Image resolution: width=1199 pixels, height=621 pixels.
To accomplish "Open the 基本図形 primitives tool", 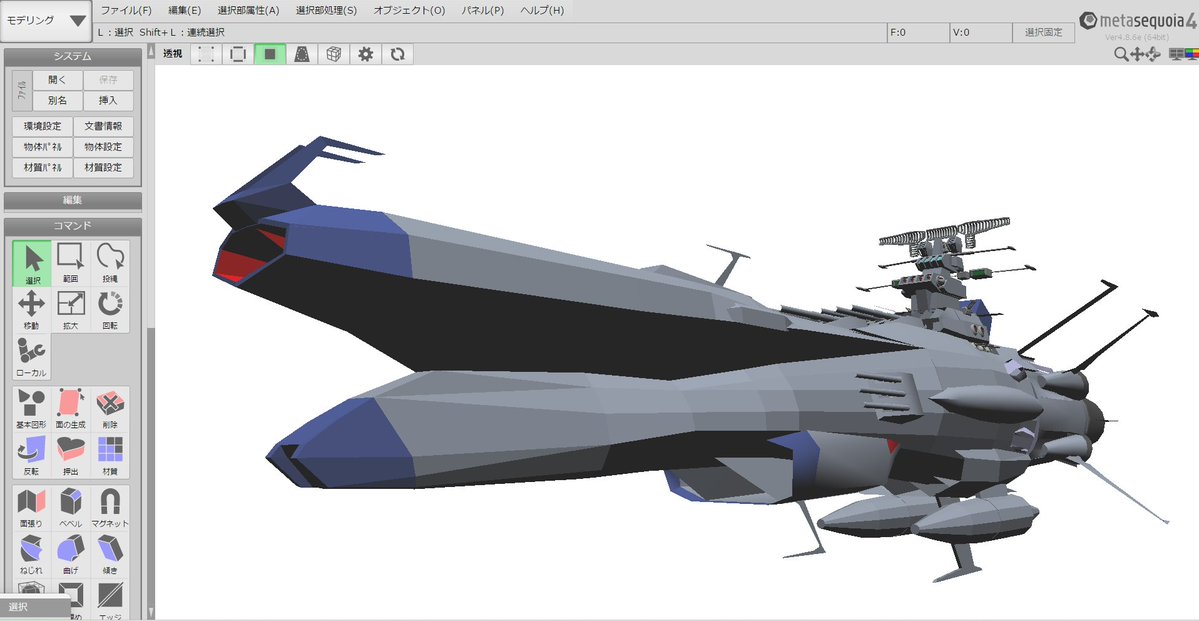I will 32,408.
